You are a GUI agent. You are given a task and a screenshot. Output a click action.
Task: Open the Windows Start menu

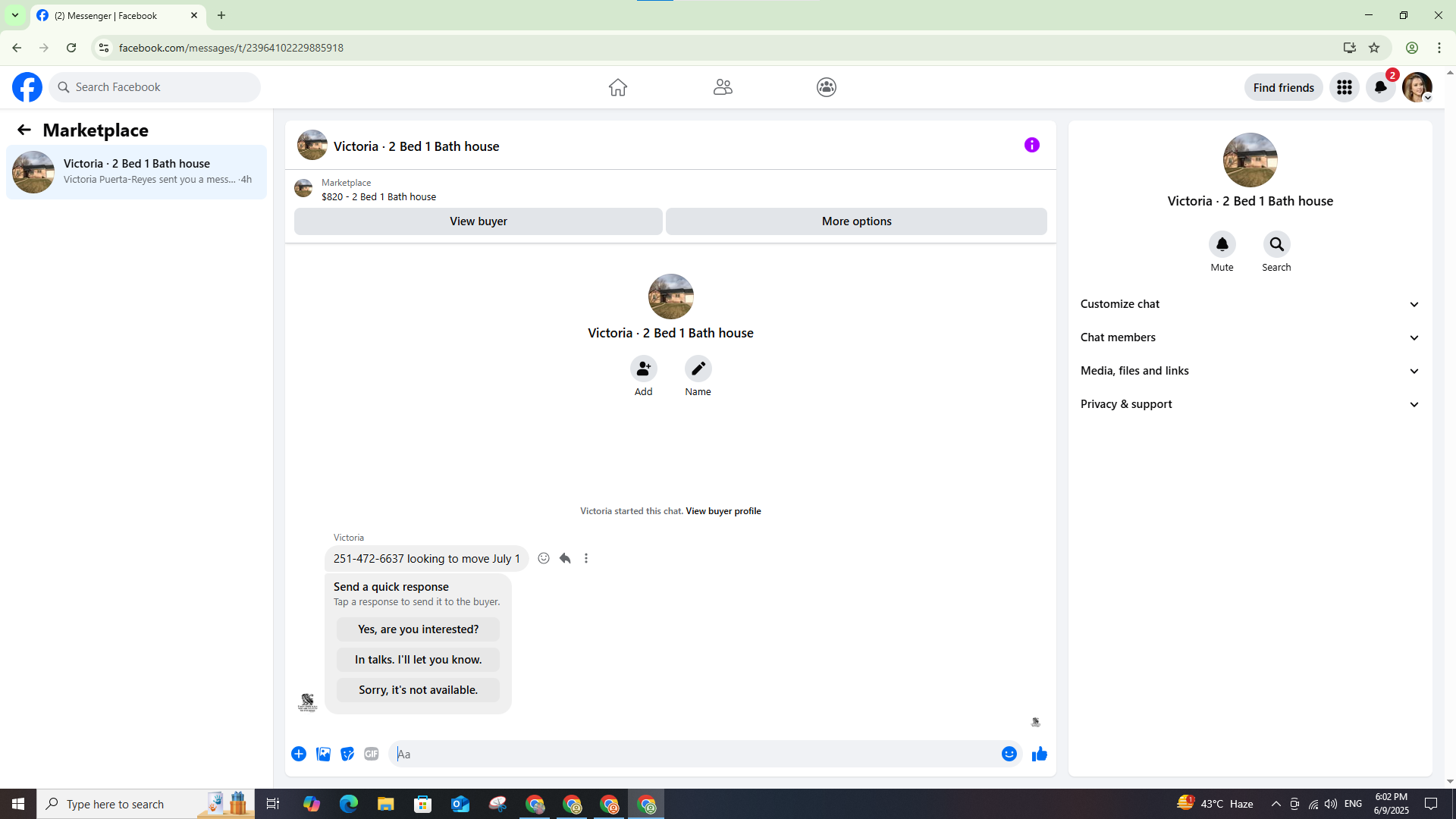[18, 804]
